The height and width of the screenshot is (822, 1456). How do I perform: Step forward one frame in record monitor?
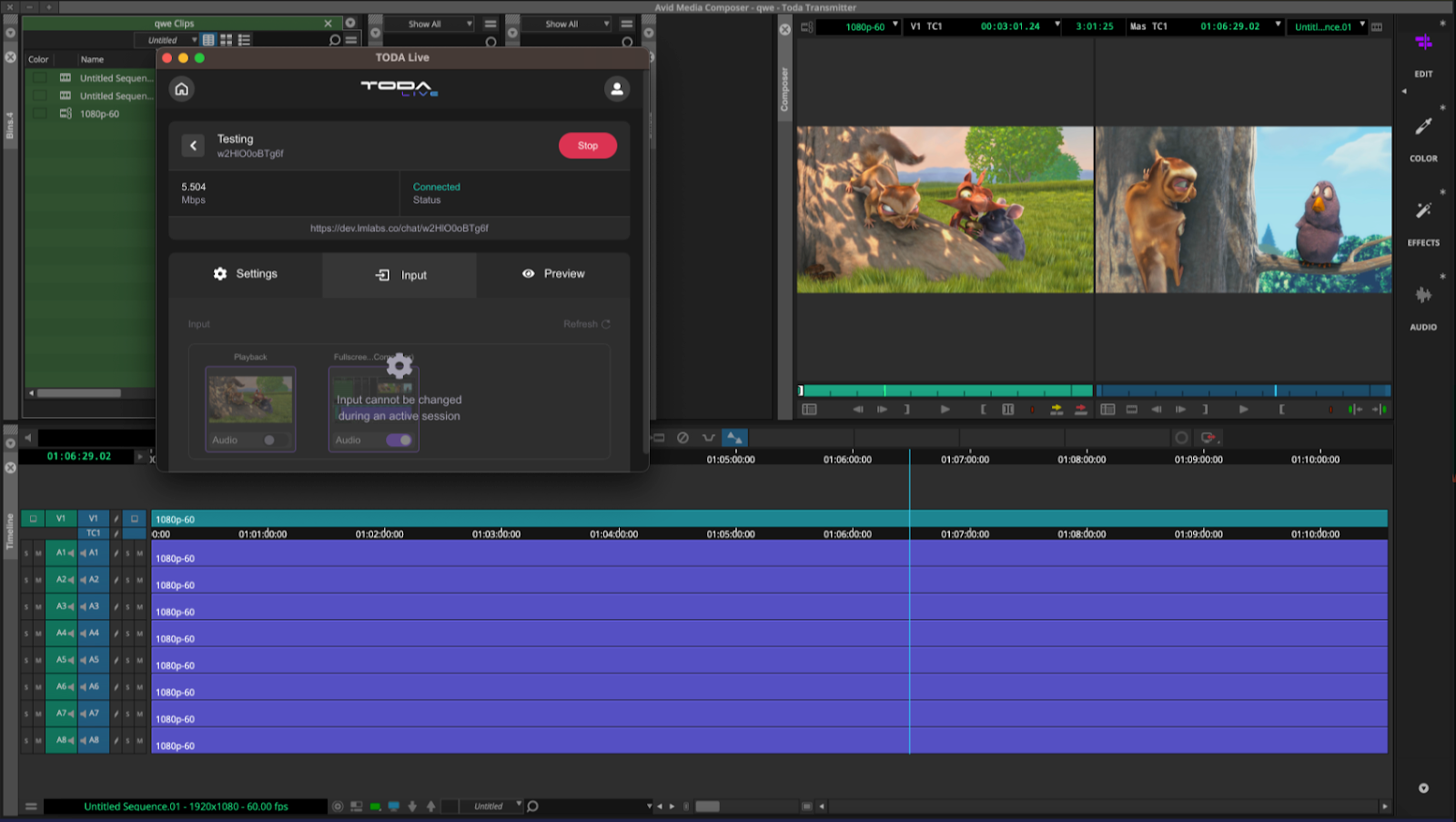[x=1180, y=410]
